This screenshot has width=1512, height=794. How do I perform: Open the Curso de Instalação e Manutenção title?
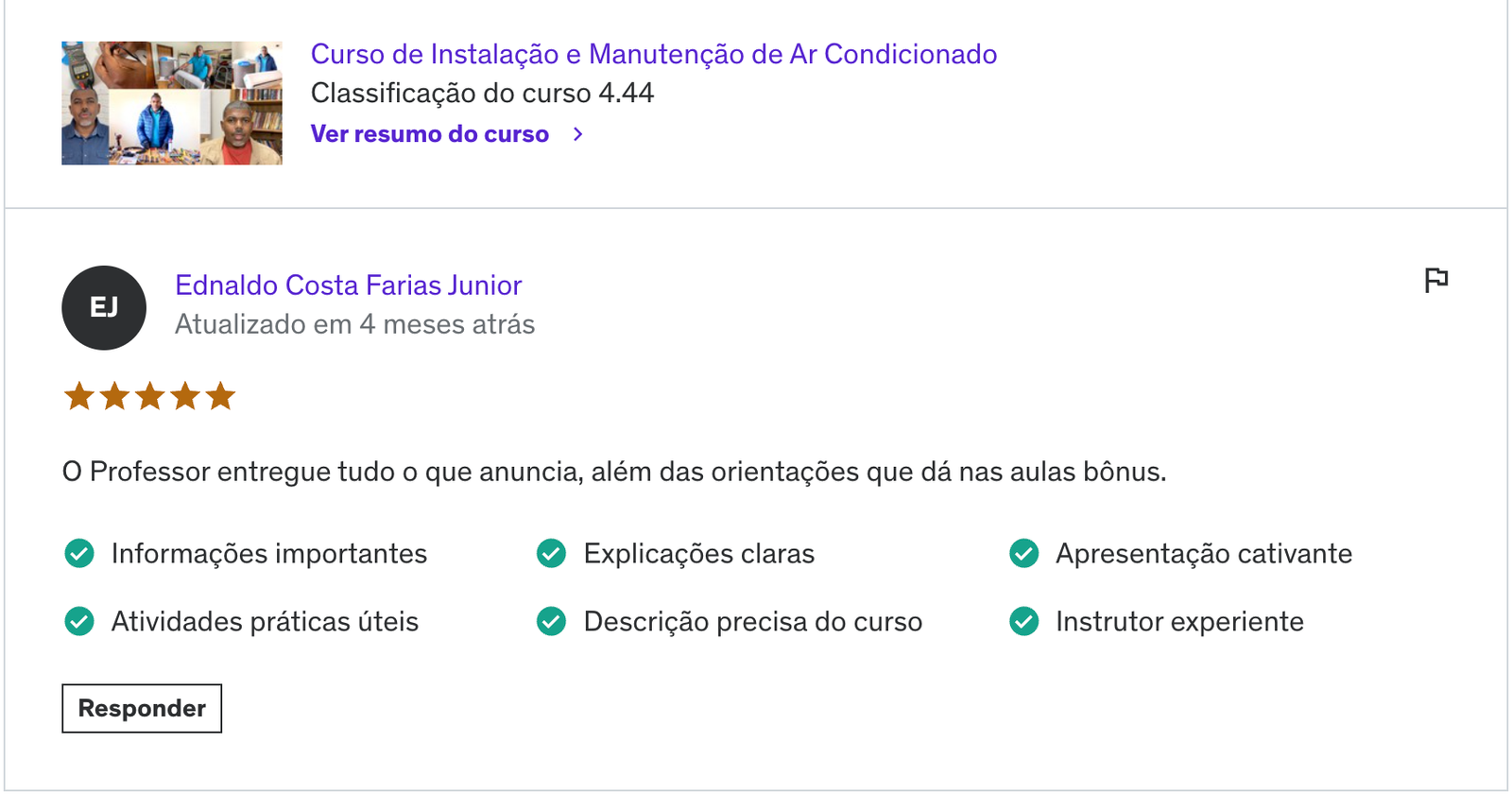click(654, 54)
